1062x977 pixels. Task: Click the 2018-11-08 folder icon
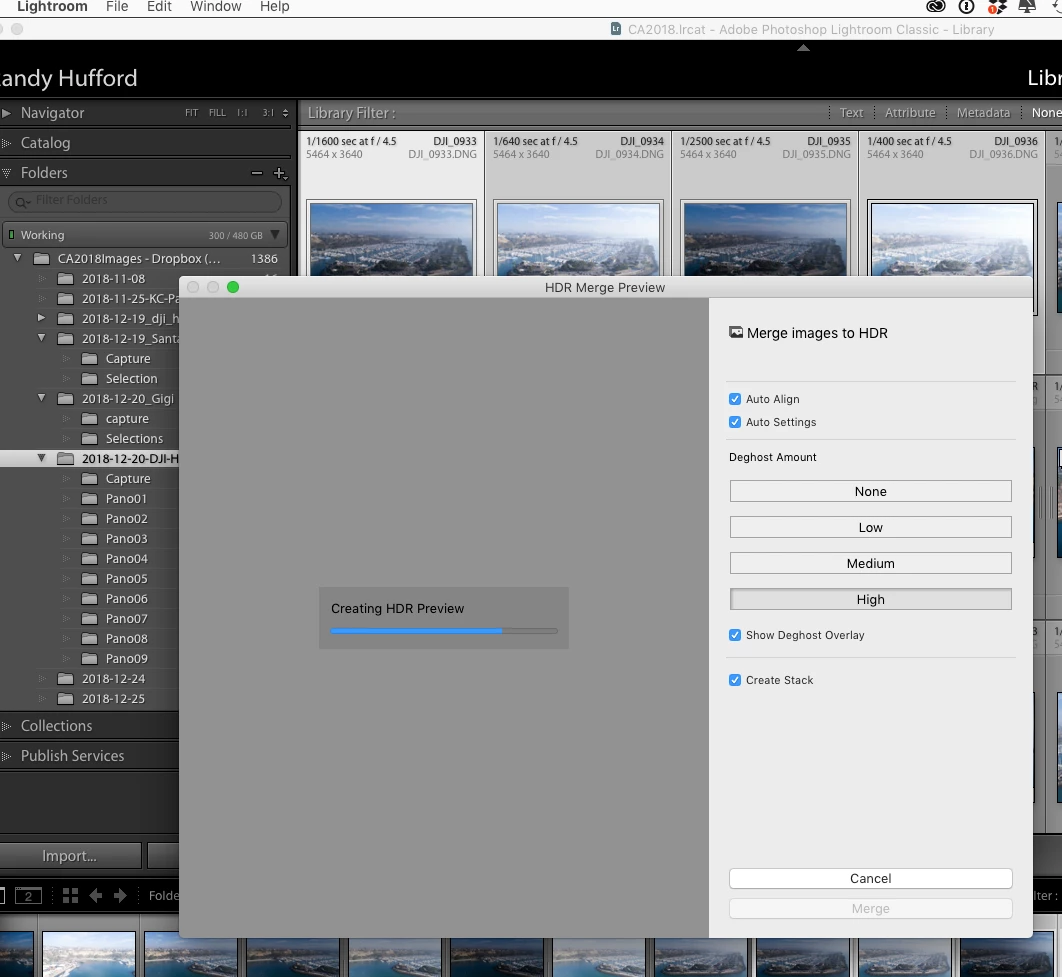click(66, 279)
